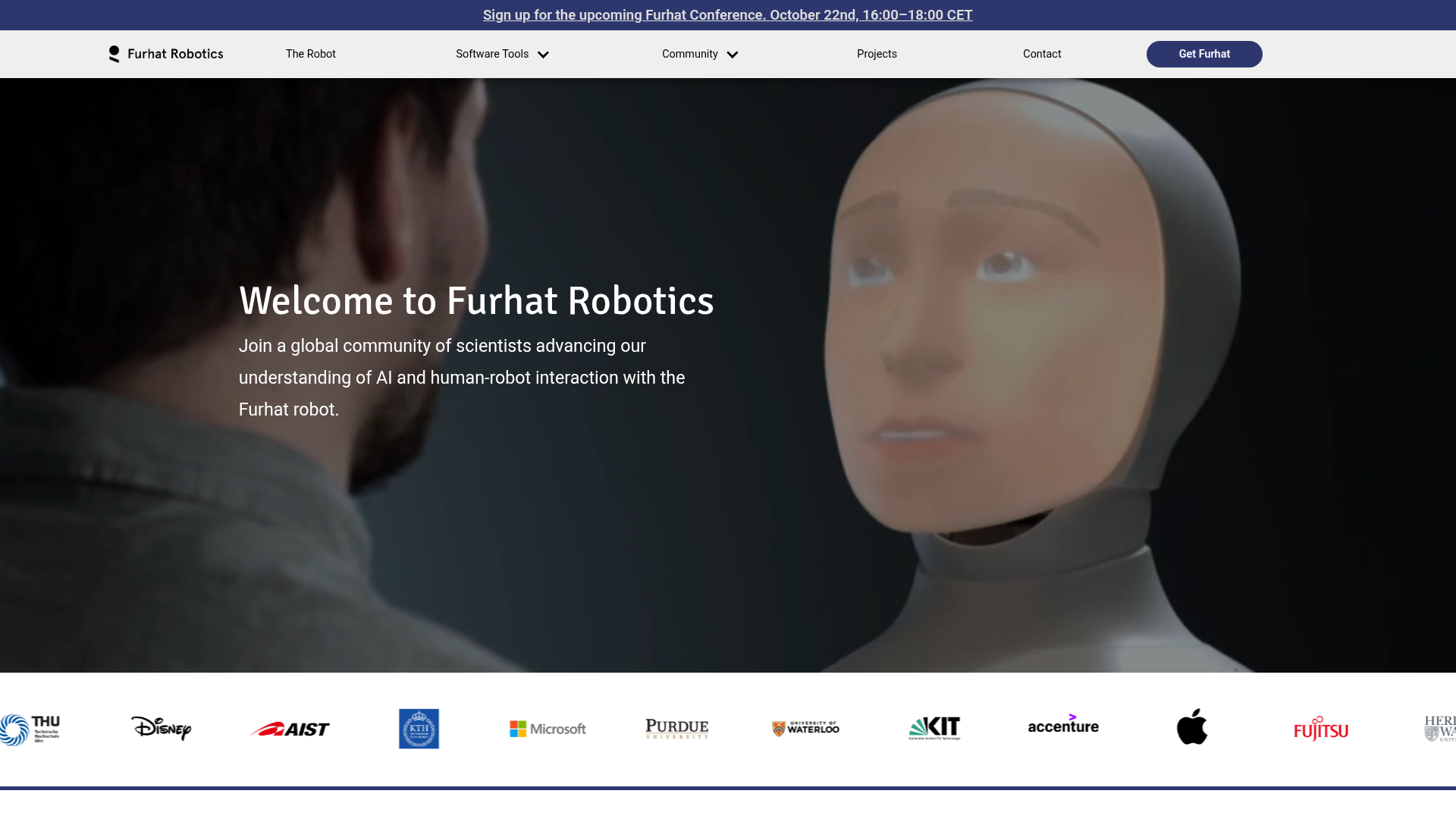Click the Welcome to Furhat Robotics heading
Screen dimensions: 1456x819
(x=476, y=301)
